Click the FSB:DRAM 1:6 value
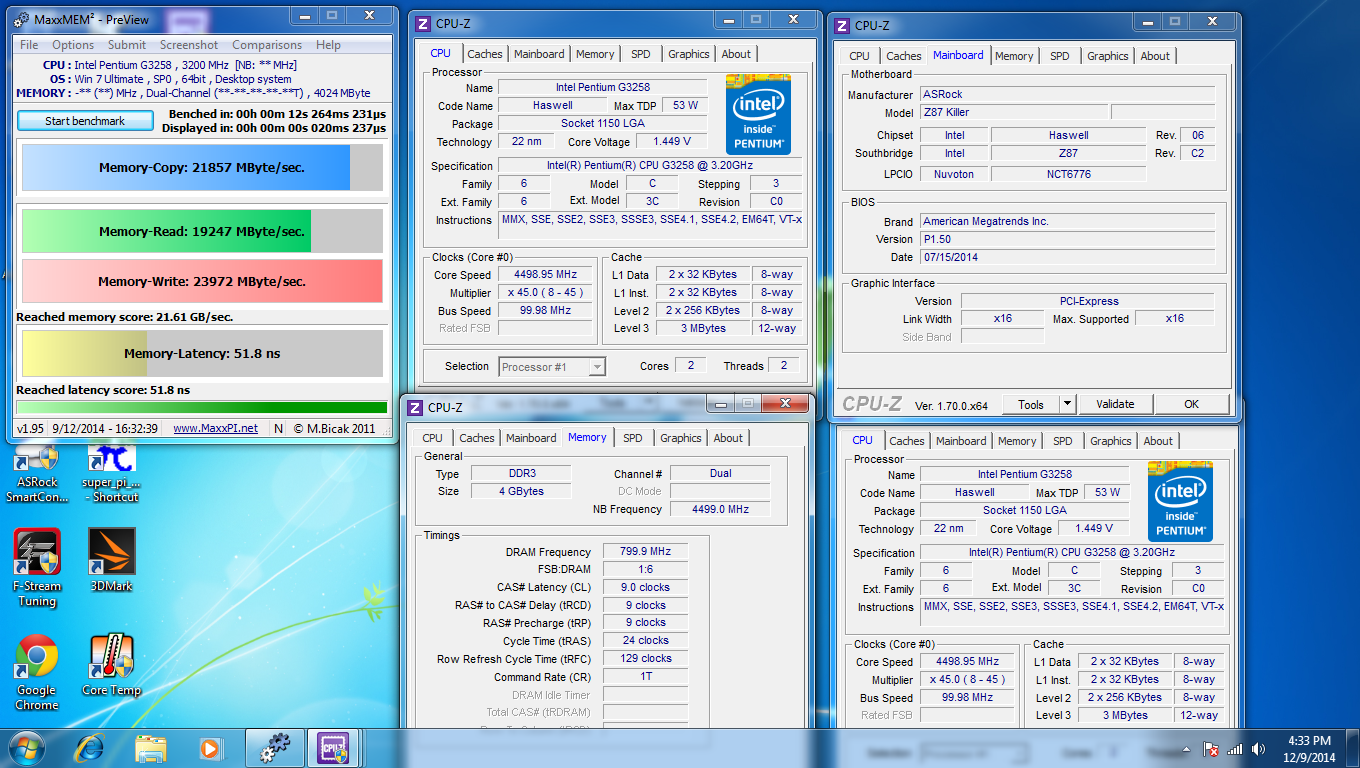This screenshot has width=1360, height=768. click(x=646, y=570)
